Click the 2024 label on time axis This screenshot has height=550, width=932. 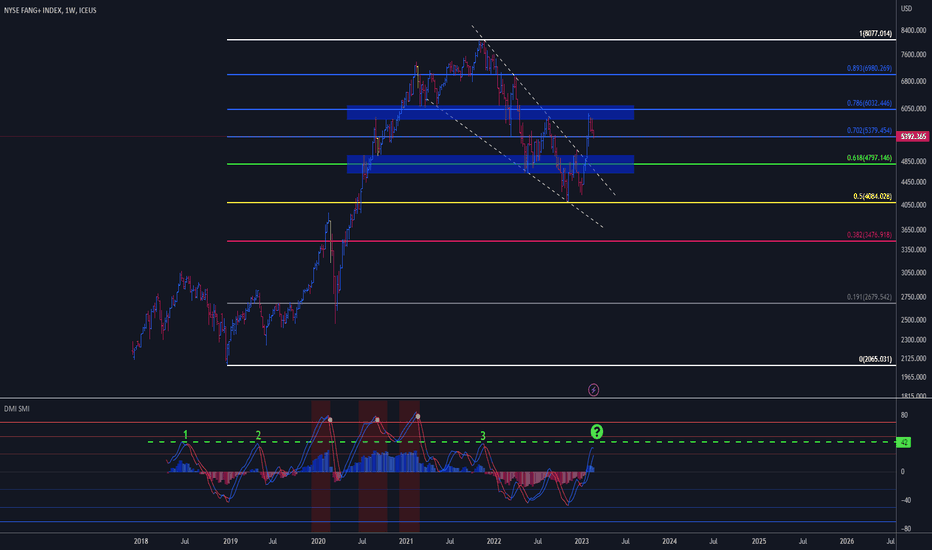click(x=669, y=541)
